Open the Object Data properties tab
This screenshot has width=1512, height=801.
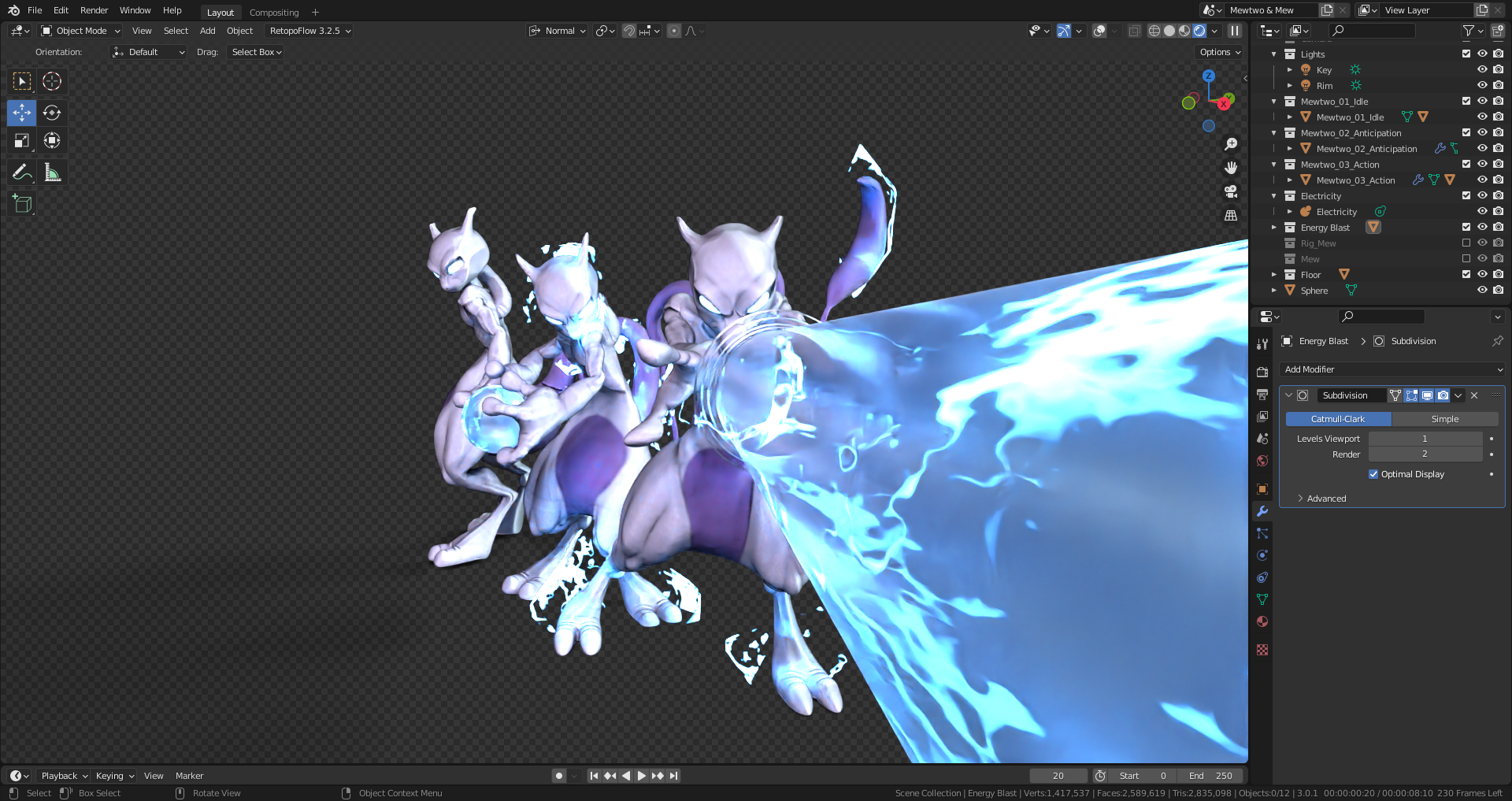coord(1262,599)
